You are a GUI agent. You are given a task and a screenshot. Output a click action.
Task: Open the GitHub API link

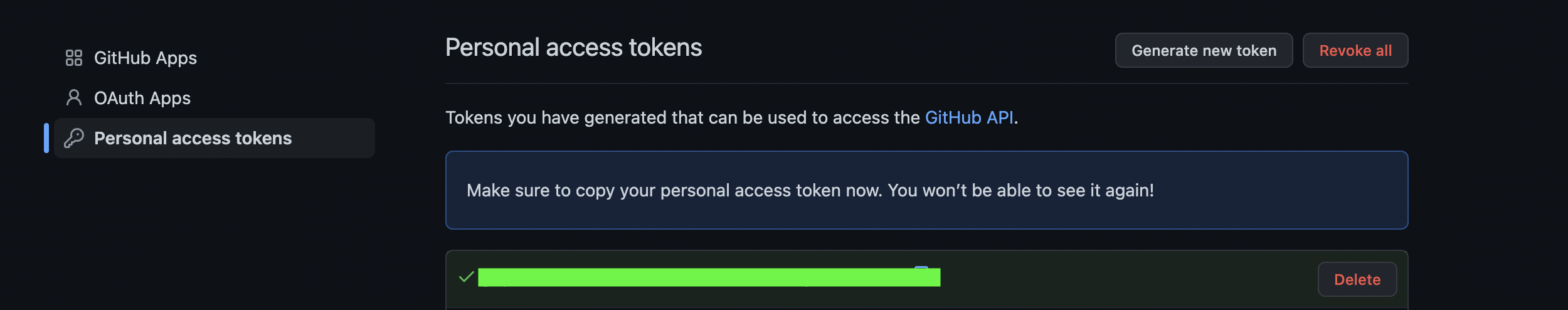coord(969,117)
